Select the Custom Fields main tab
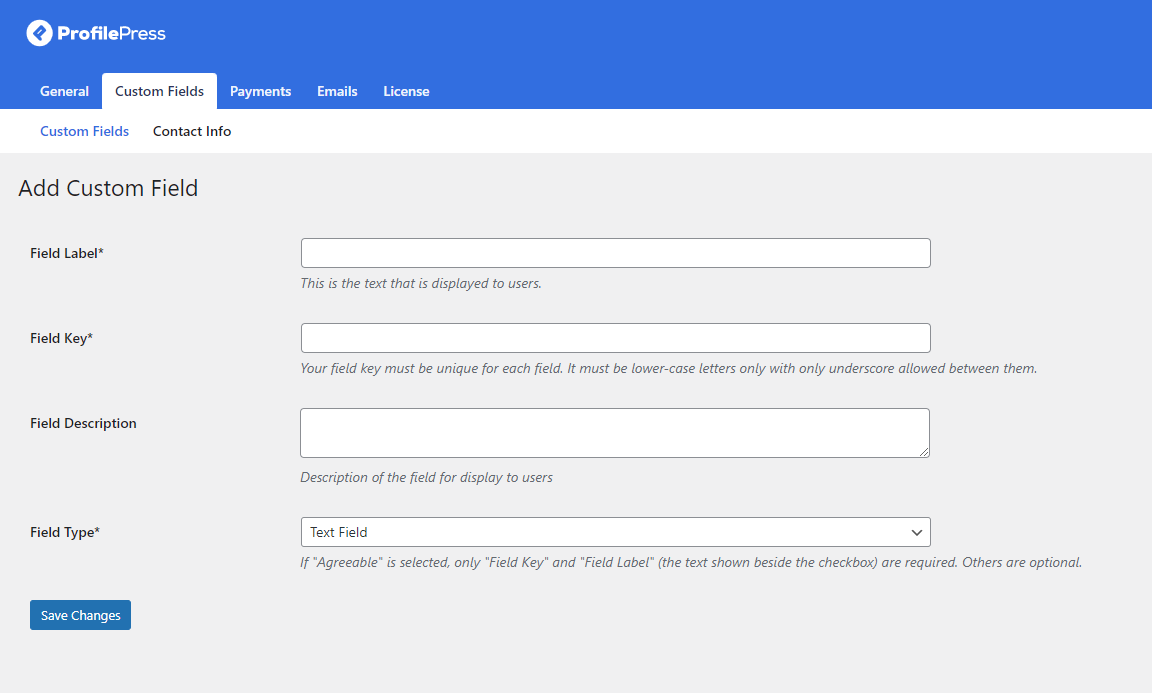The width and height of the screenshot is (1152, 693). (x=159, y=91)
